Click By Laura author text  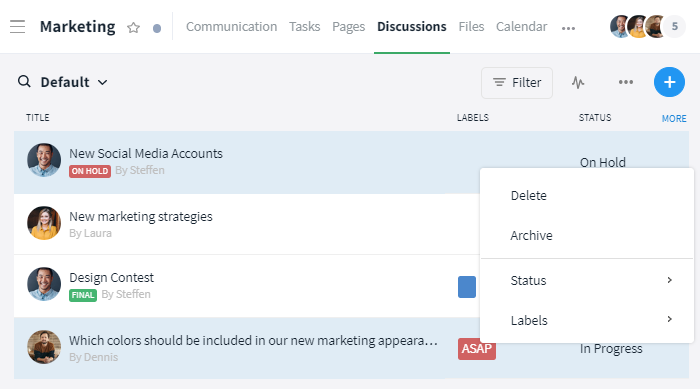point(90,234)
